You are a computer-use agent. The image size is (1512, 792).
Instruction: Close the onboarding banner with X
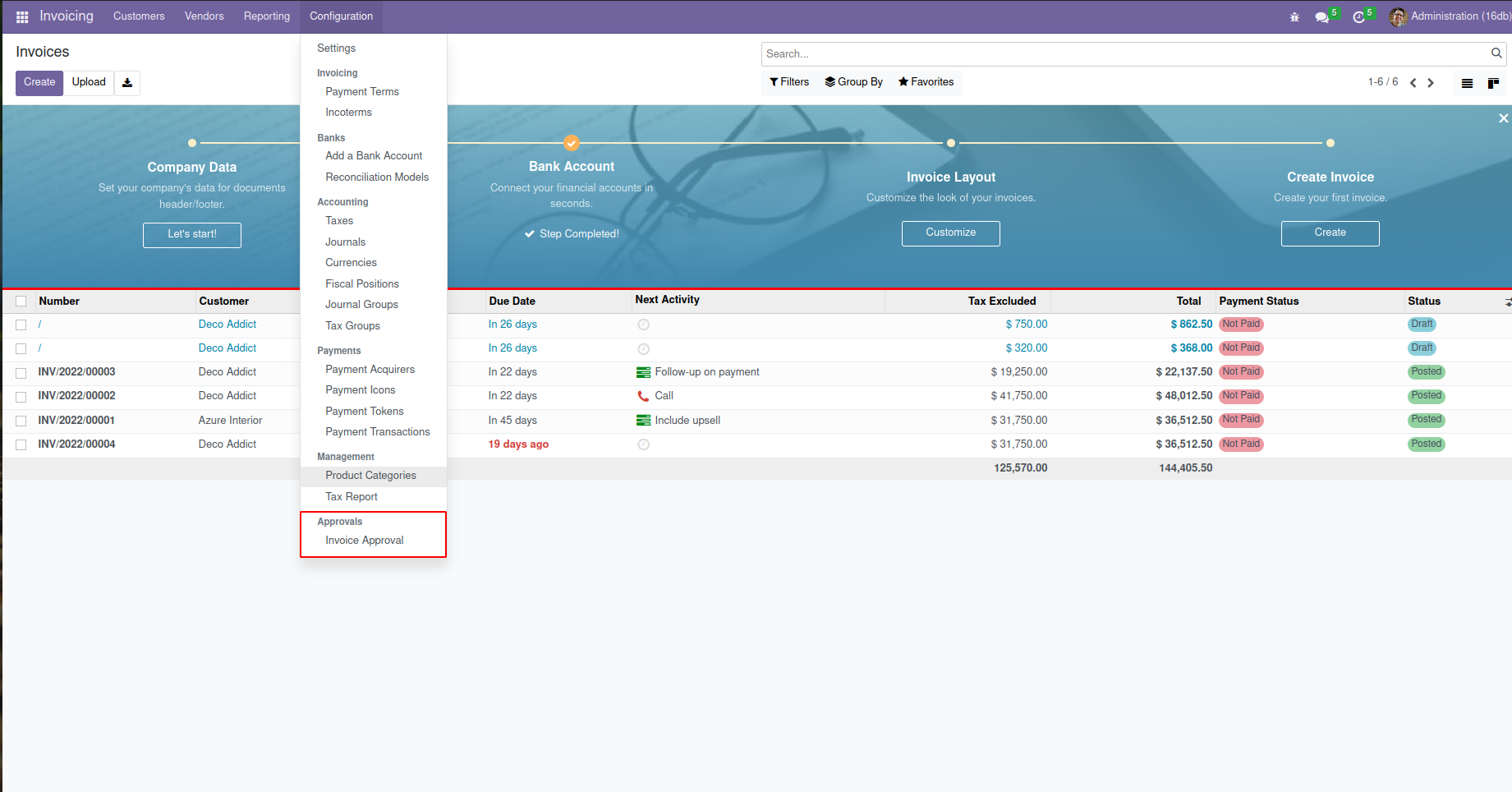point(1503,118)
